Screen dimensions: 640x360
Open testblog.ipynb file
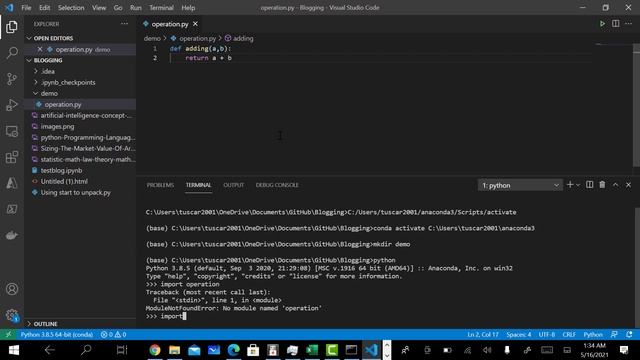tap(80, 170)
